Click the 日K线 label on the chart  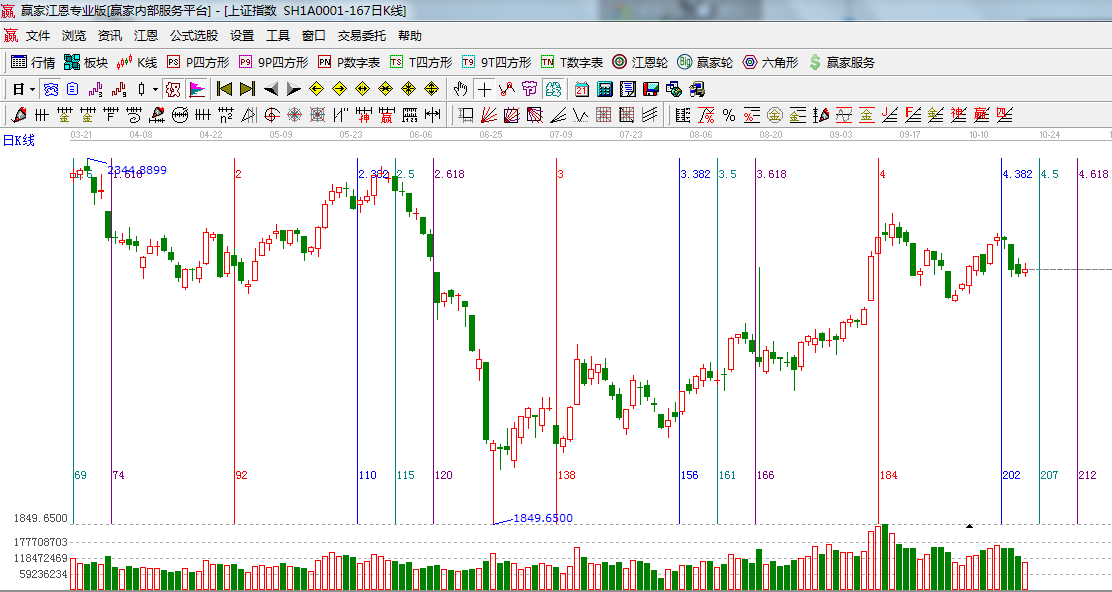[18, 141]
